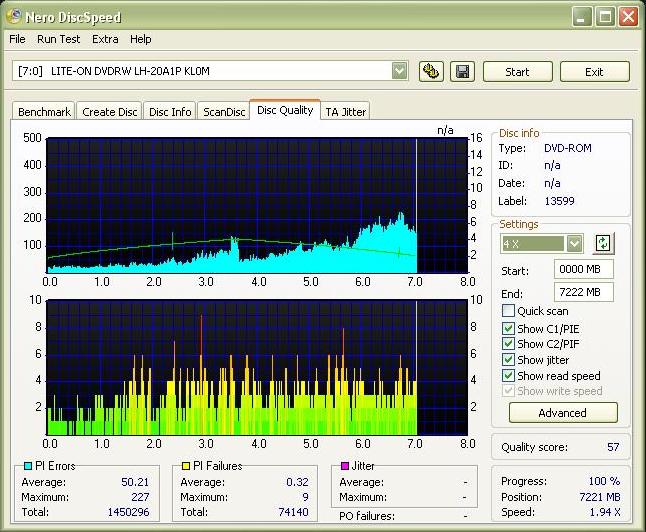Click the End field showing 7222 MB
This screenshot has width=646, height=532.
pyautogui.click(x=584, y=292)
